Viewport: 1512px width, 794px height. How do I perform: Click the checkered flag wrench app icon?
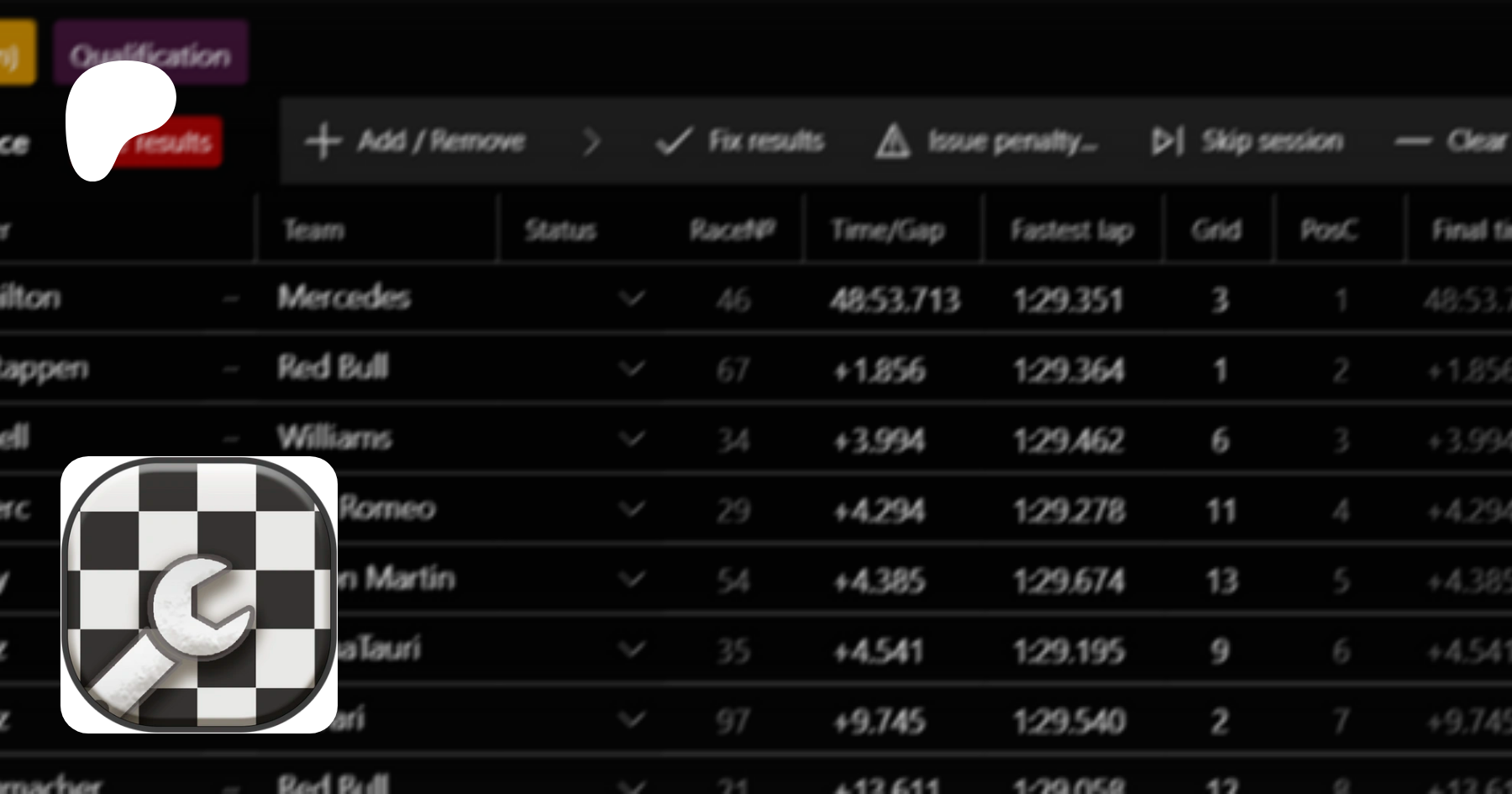click(x=199, y=595)
